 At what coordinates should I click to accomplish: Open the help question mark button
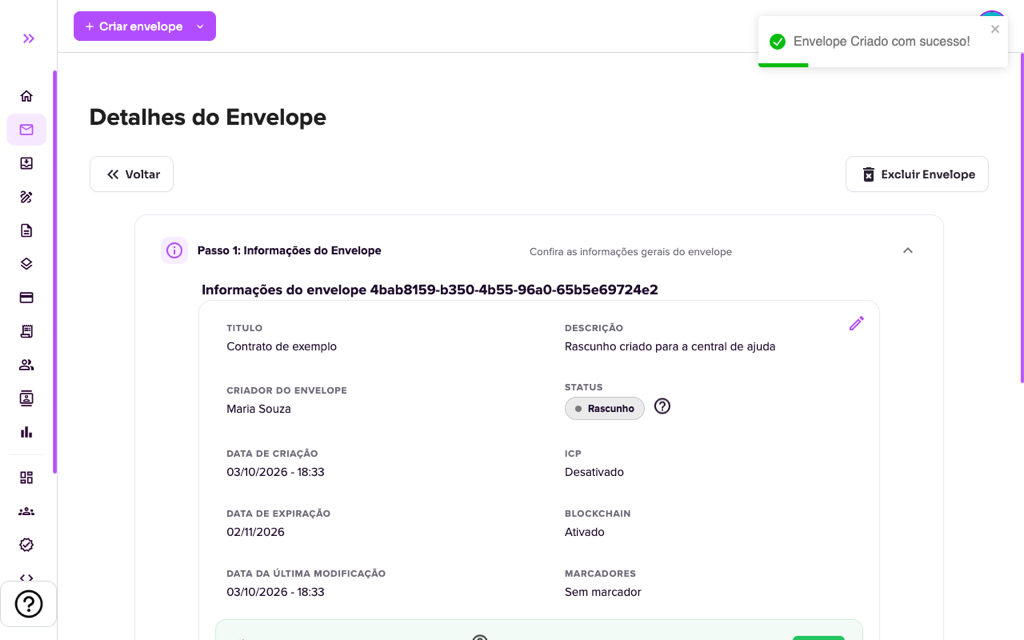click(x=29, y=604)
